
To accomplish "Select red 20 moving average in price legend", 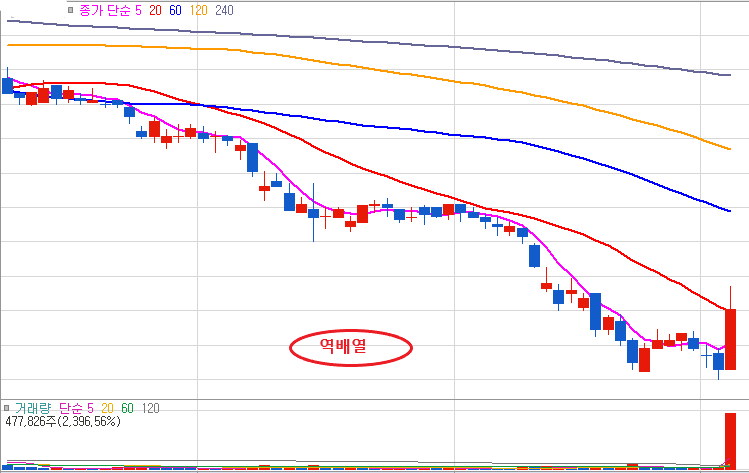I will [x=155, y=10].
